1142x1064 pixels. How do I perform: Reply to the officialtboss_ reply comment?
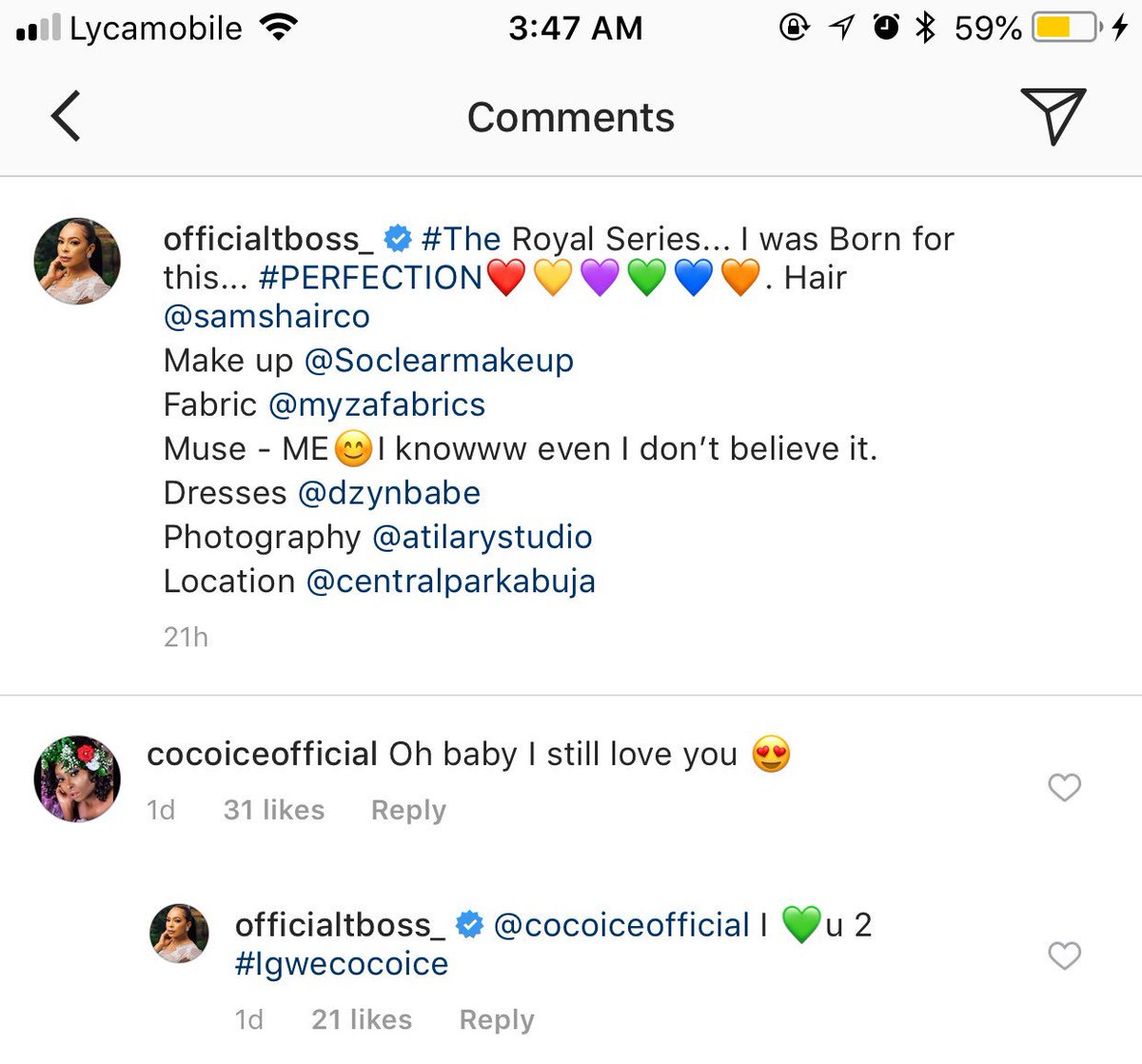(x=496, y=1019)
